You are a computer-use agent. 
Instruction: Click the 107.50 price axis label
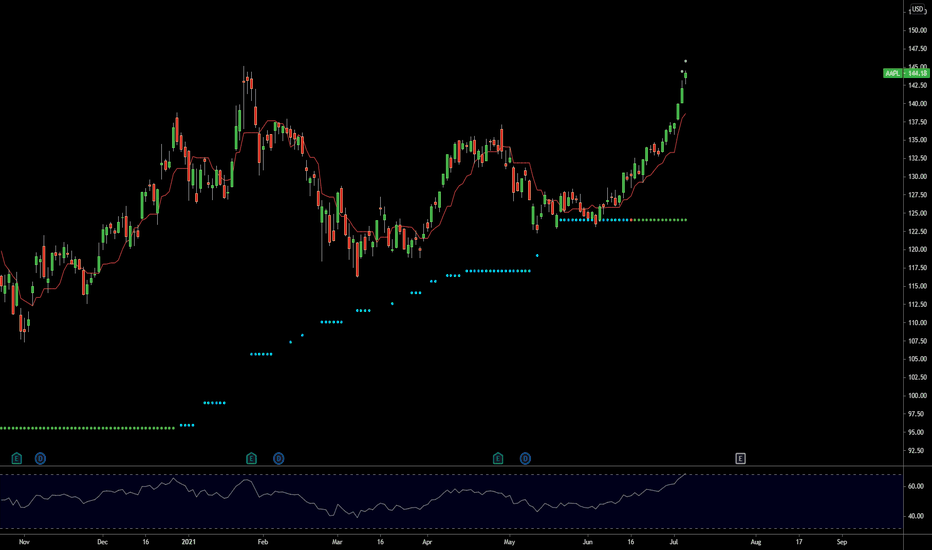point(917,341)
